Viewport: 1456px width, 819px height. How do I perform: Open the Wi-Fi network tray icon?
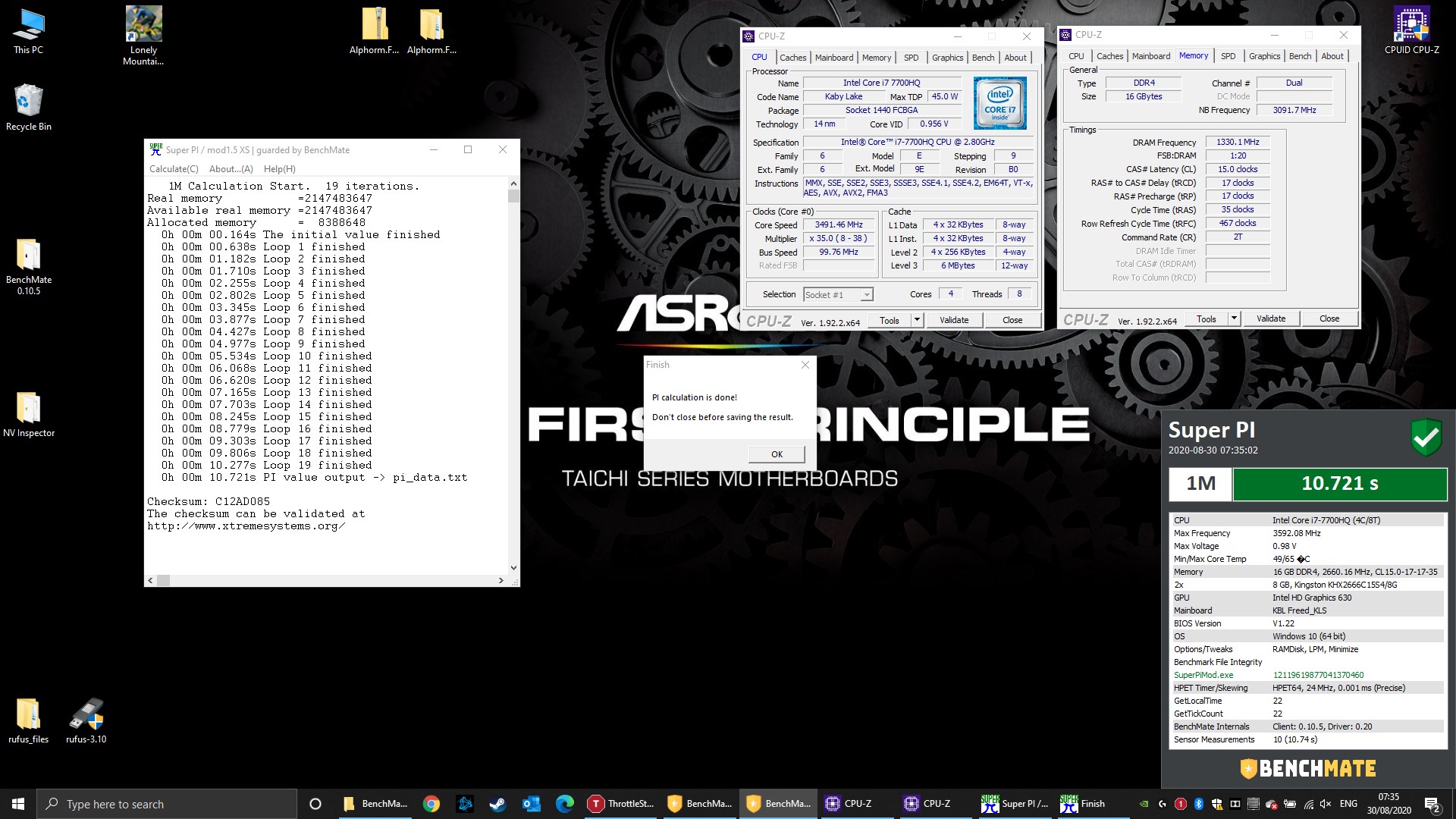[x=1308, y=804]
